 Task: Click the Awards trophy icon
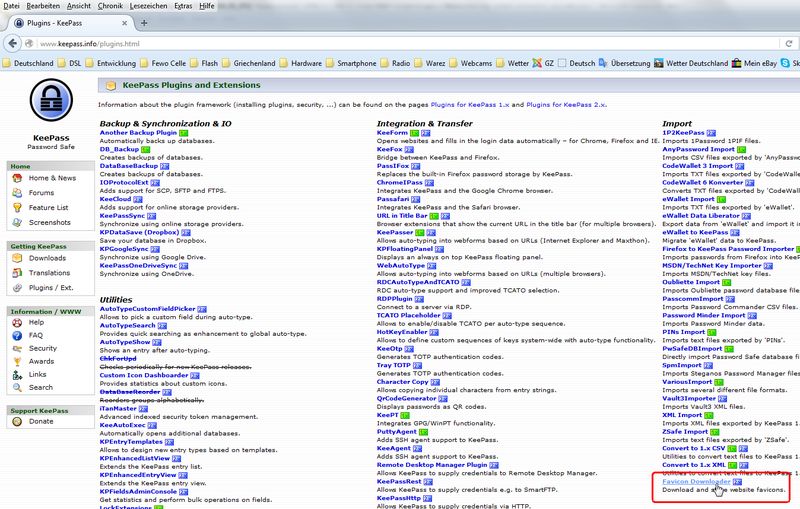pos(17,361)
